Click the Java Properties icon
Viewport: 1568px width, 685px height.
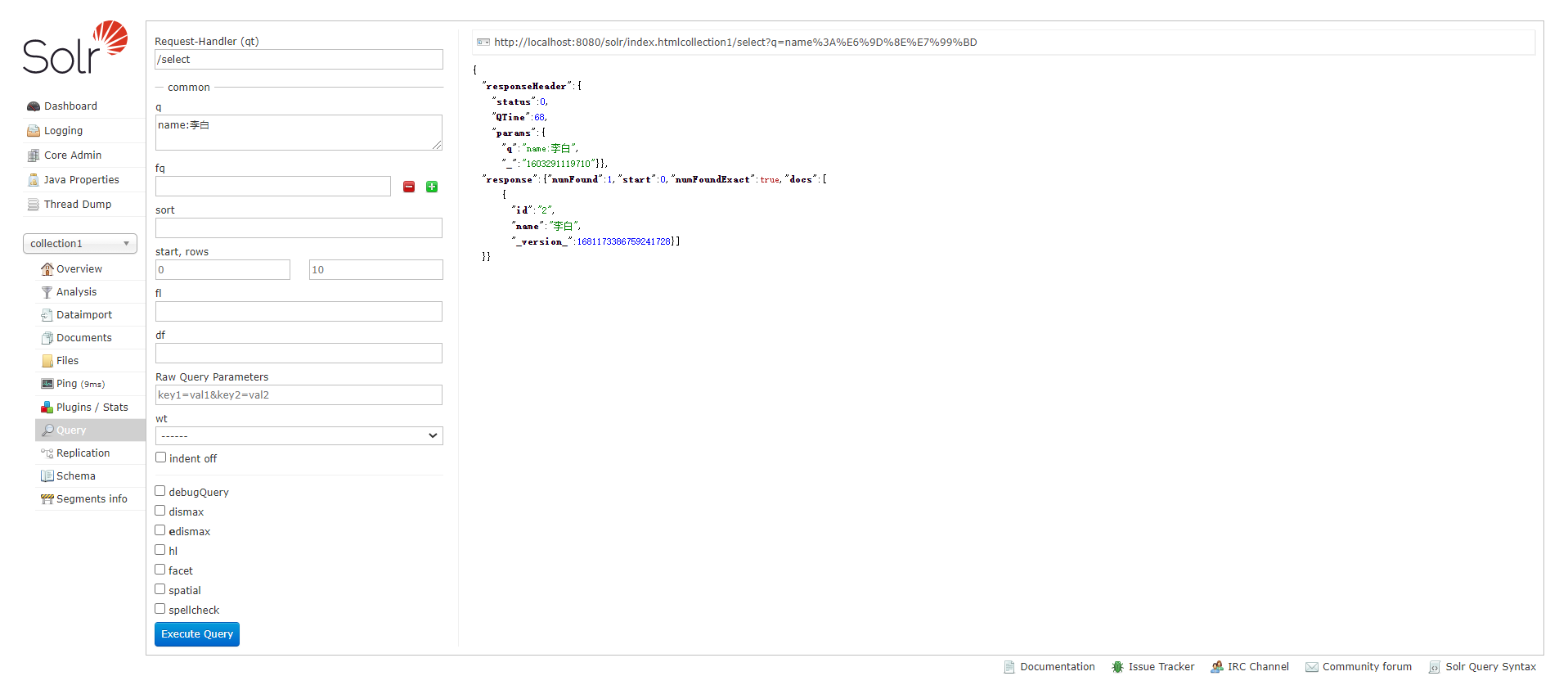point(34,180)
